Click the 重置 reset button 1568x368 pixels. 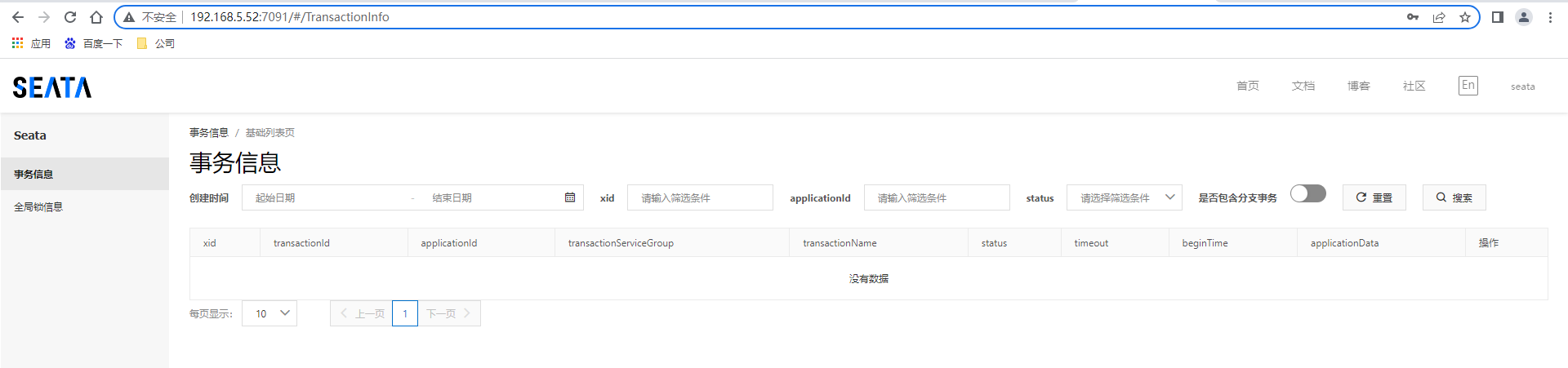(x=1374, y=197)
